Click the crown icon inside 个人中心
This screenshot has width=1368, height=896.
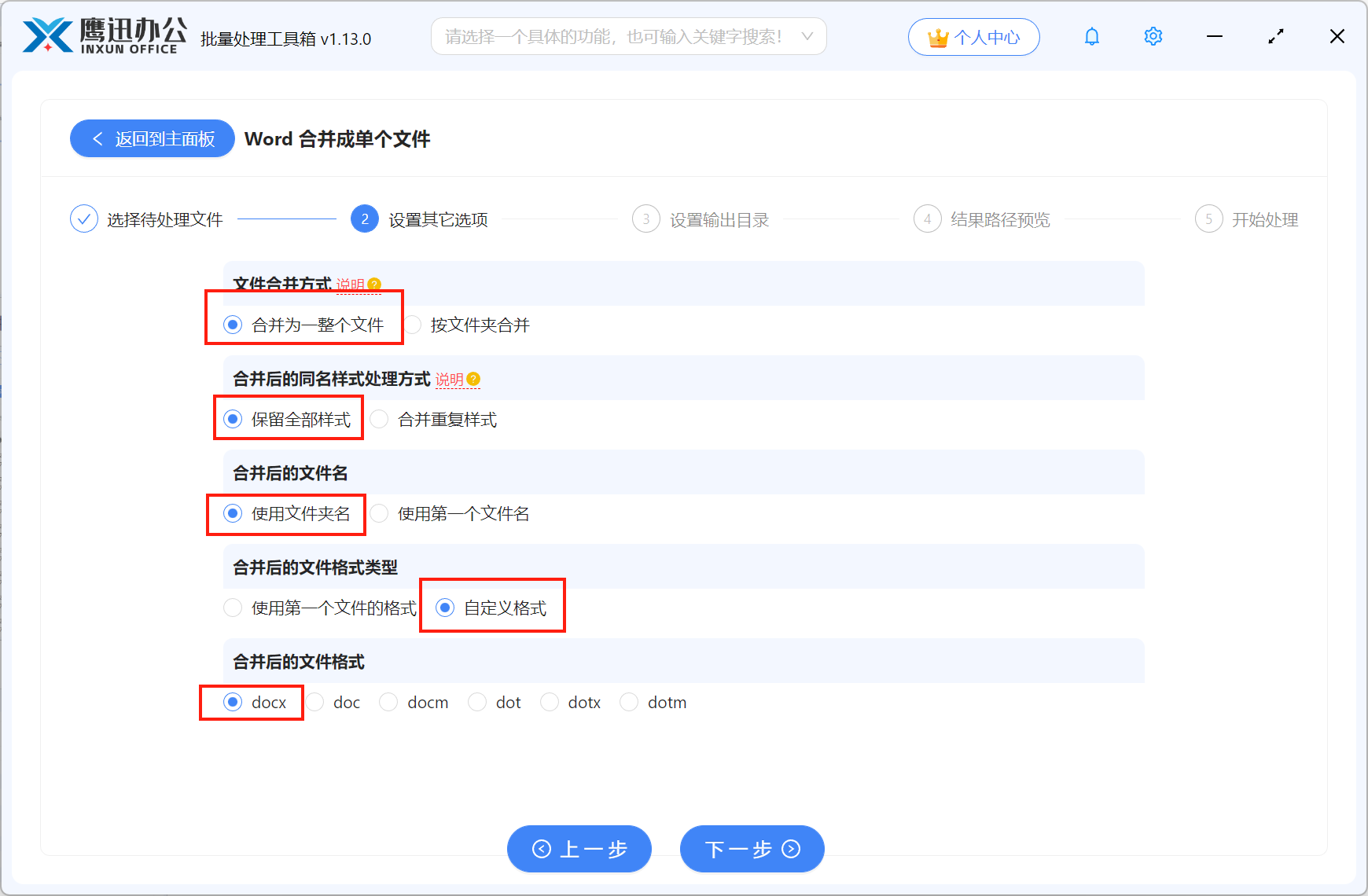click(x=936, y=35)
